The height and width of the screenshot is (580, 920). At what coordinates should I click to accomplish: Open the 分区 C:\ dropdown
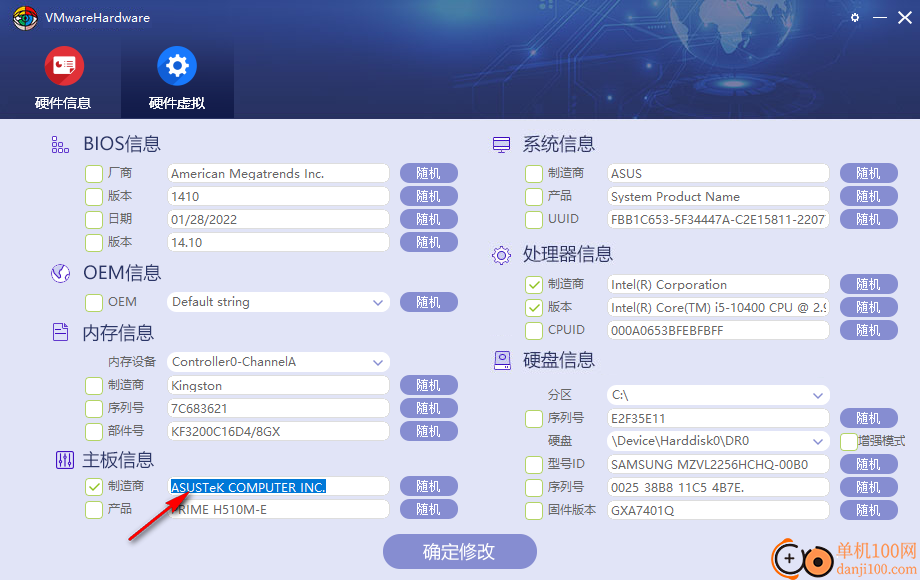pyautogui.click(x=718, y=395)
